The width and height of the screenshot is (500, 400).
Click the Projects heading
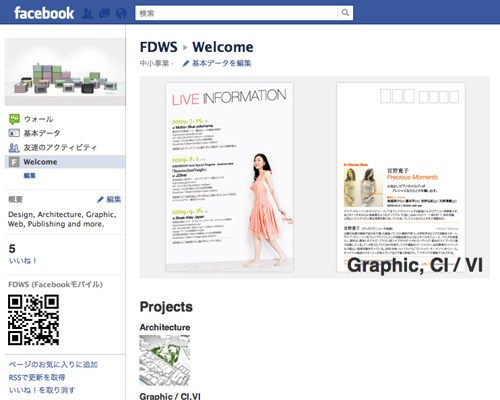[166, 307]
